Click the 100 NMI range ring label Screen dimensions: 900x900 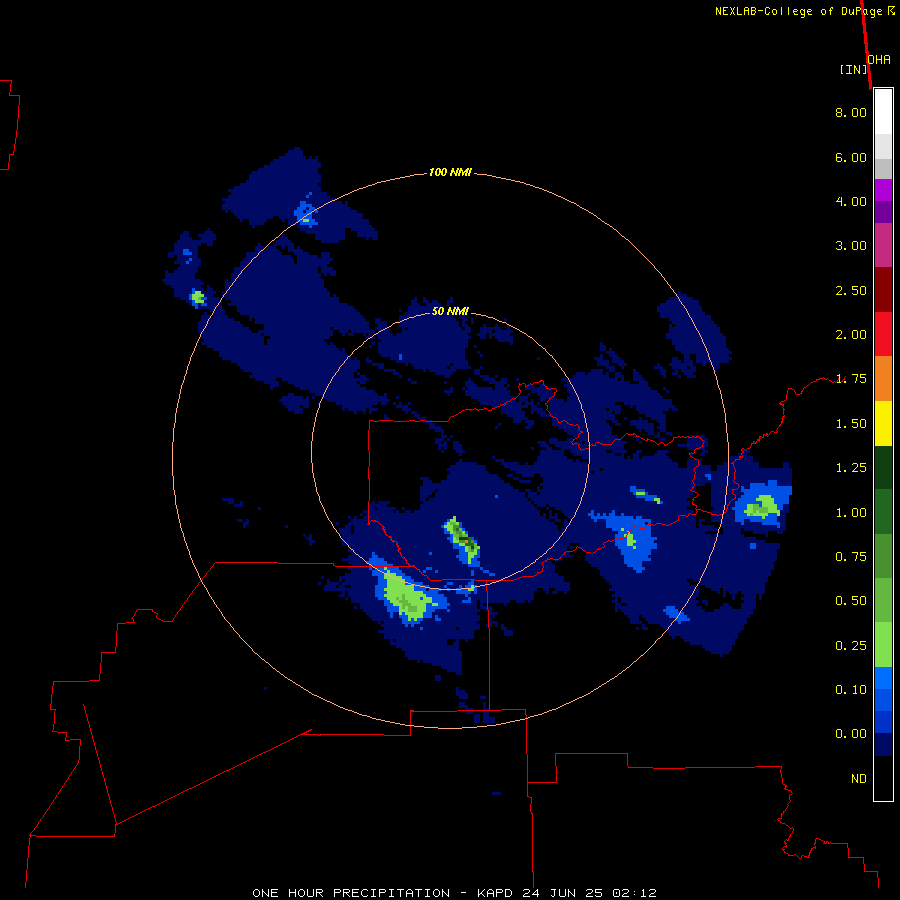(450, 172)
